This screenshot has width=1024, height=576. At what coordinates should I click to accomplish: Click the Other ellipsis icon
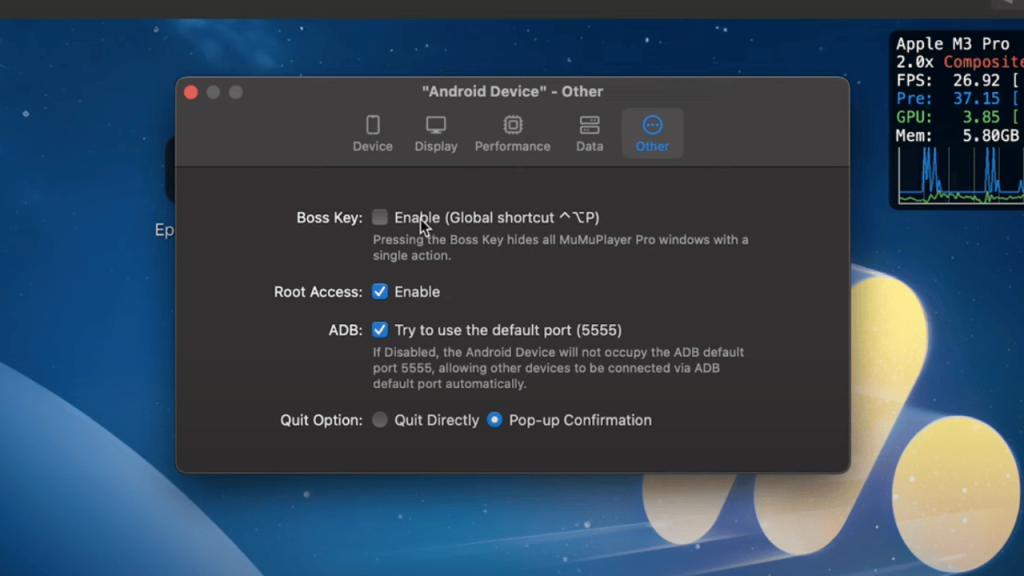pos(652,125)
